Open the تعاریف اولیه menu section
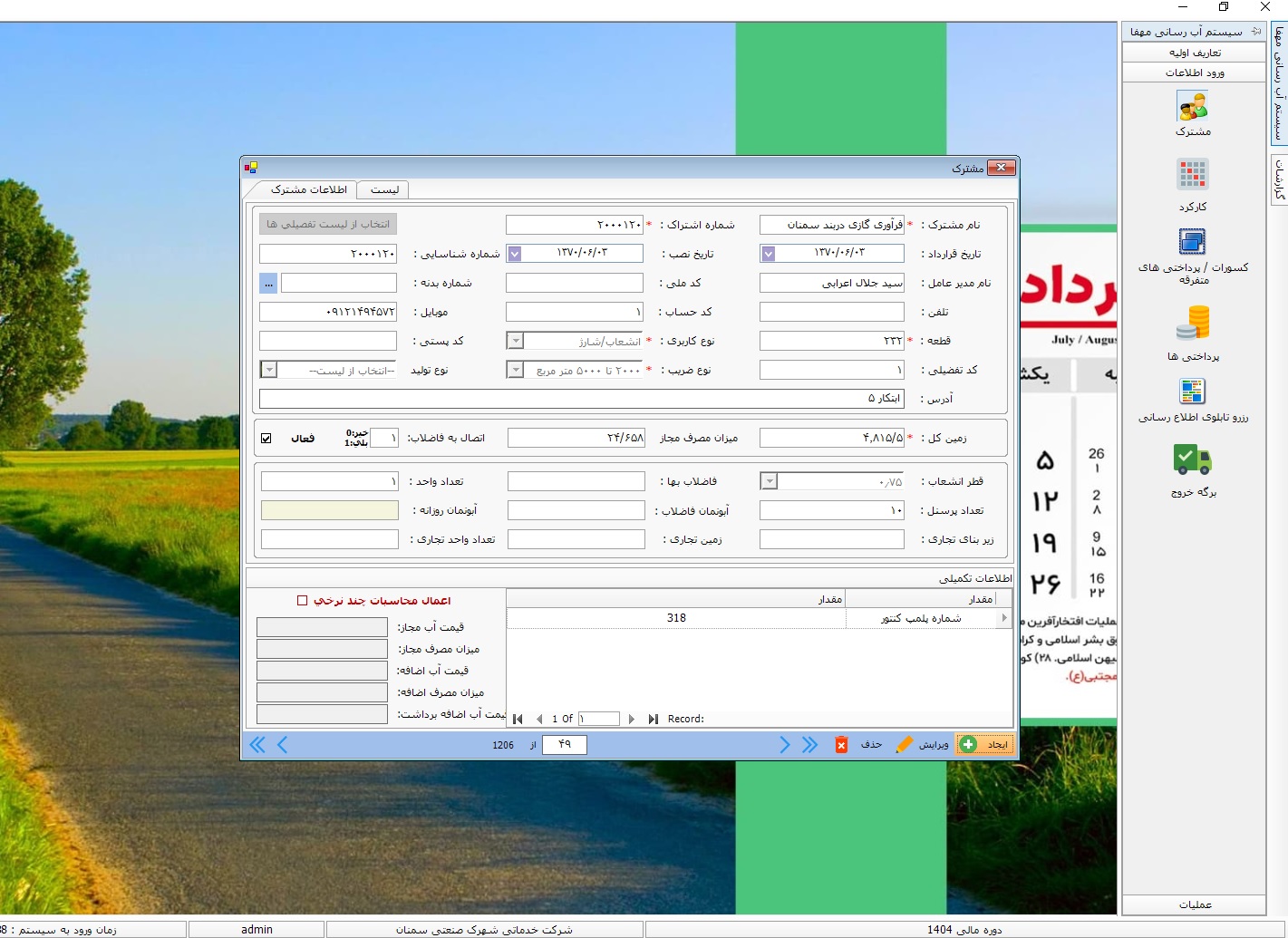 1194,53
